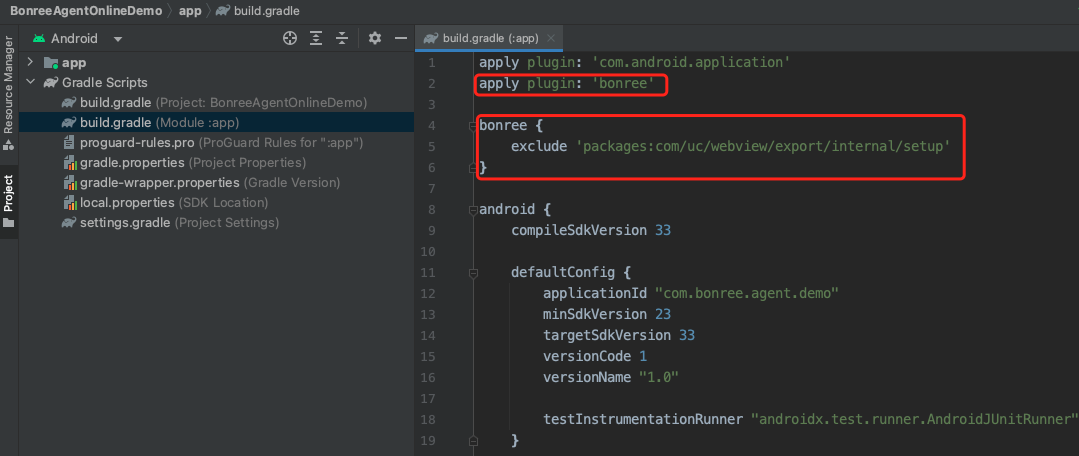Click the BonreeAgentOnlineDemo breadcrumb
Viewport: 1079px width, 456px height.
[x=86, y=10]
